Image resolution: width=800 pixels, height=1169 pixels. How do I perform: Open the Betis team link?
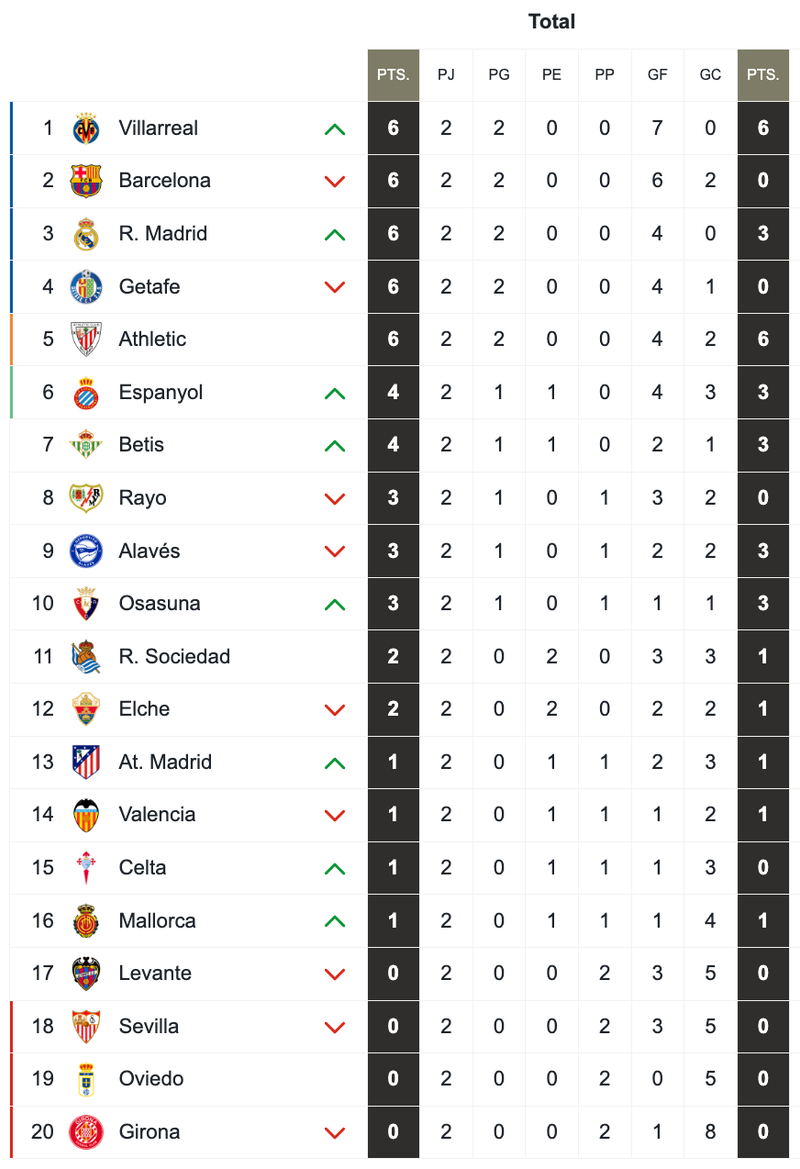pos(141,445)
